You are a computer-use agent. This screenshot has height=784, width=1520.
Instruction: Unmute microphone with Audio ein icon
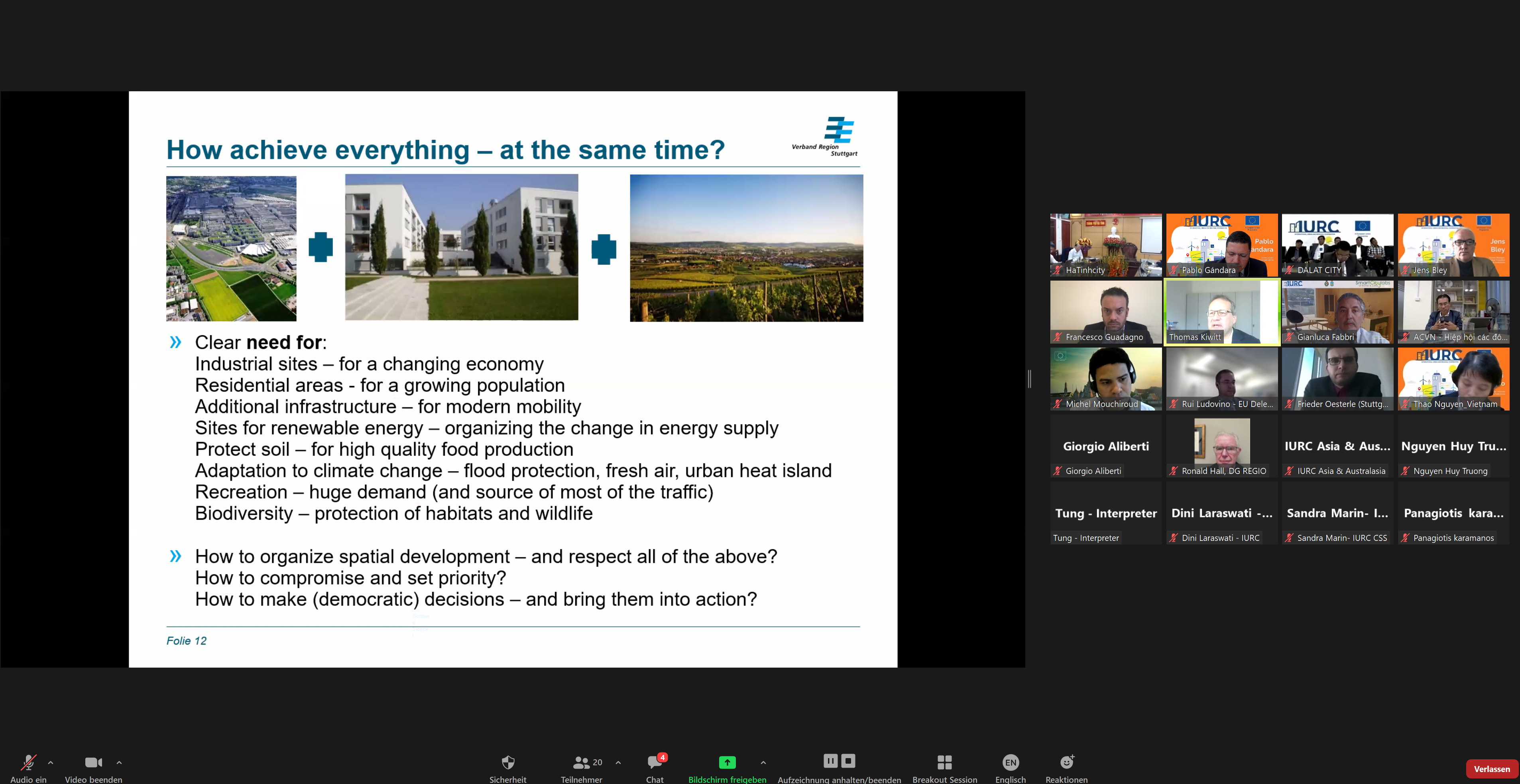pyautogui.click(x=28, y=762)
